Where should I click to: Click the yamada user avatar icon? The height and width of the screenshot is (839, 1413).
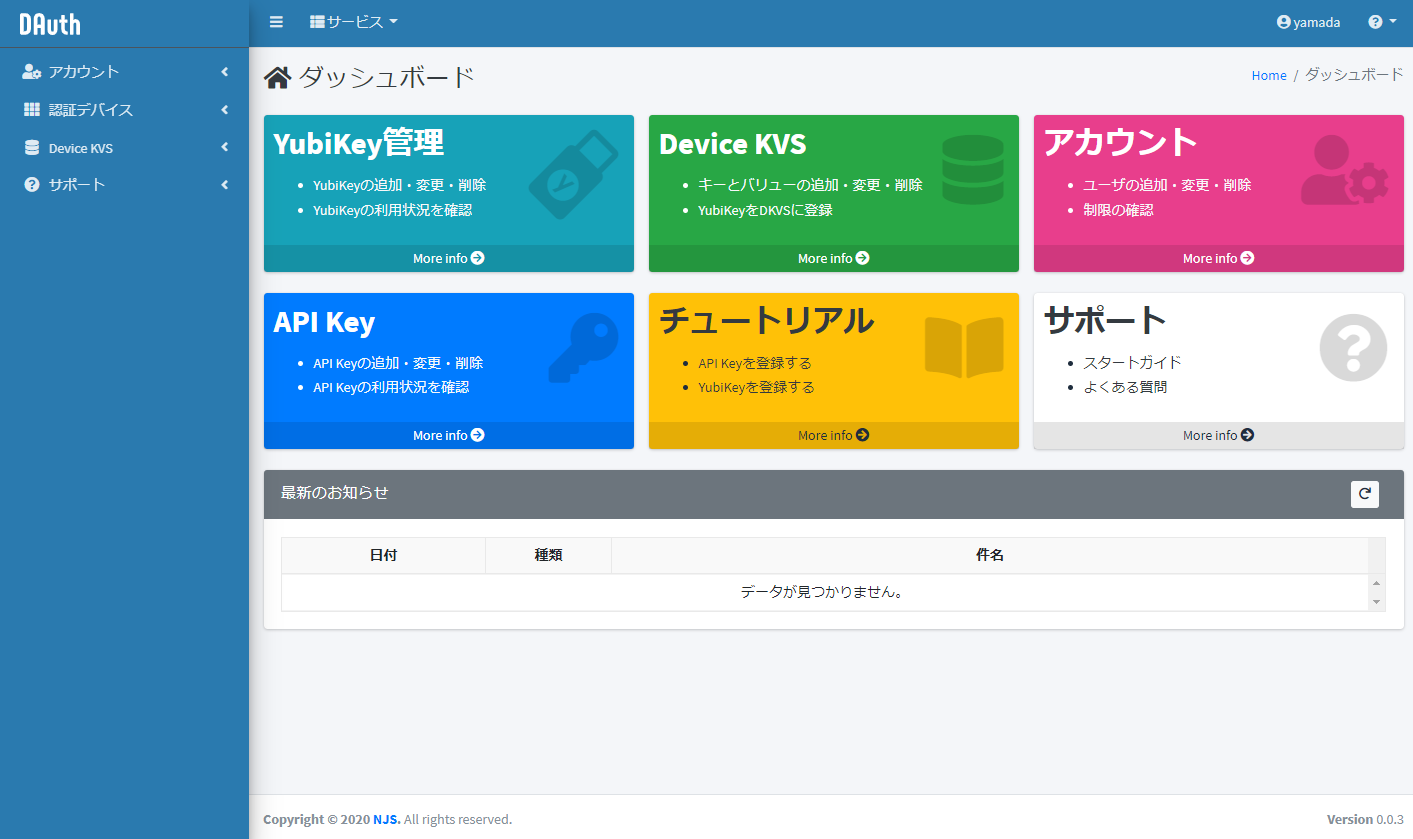click(1284, 22)
